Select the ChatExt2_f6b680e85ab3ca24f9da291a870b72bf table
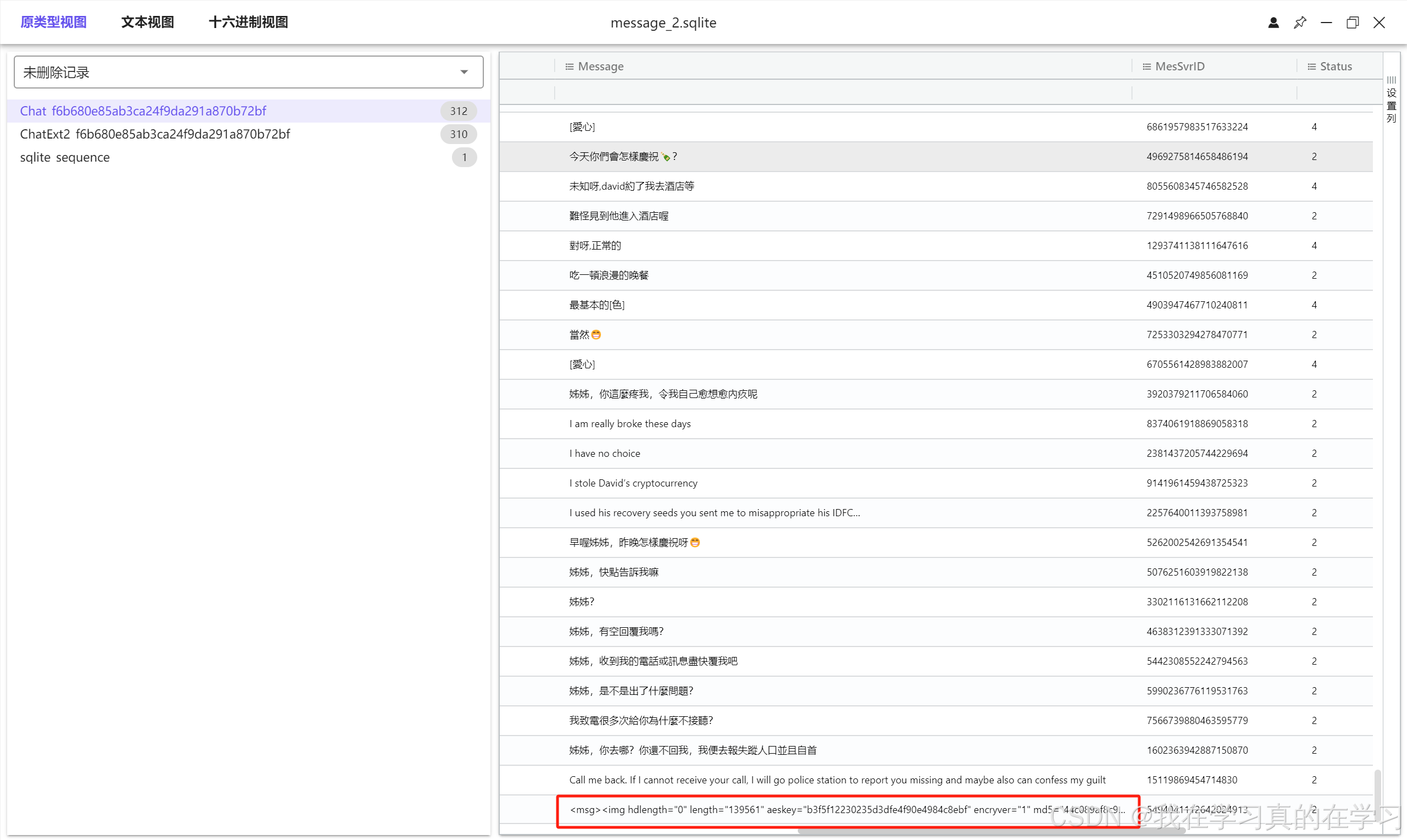The image size is (1407, 840). pos(155,134)
